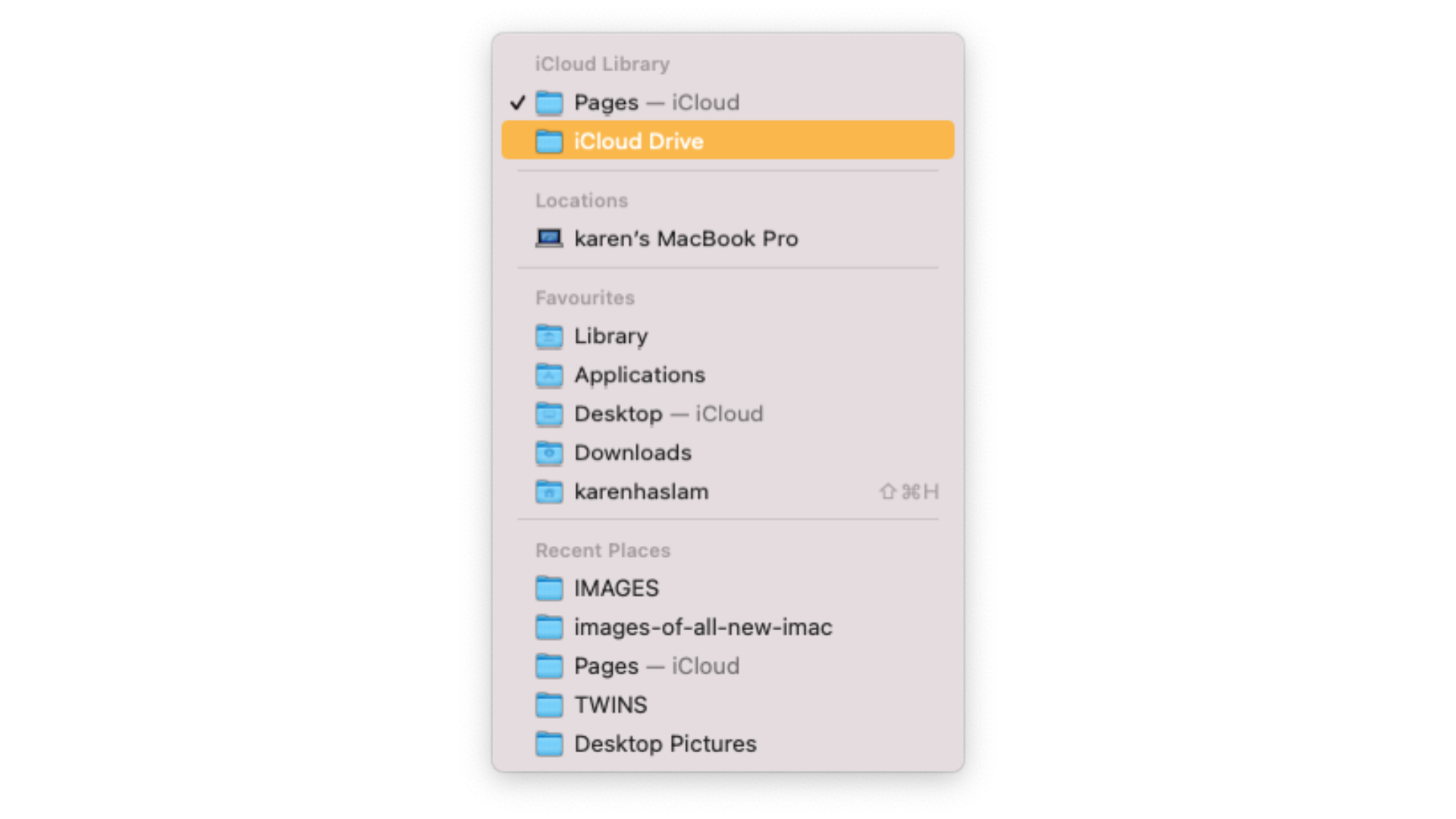Viewport: 1456px width, 819px height.
Task: Open Pages — iCloud under Recent Places
Action: click(657, 666)
